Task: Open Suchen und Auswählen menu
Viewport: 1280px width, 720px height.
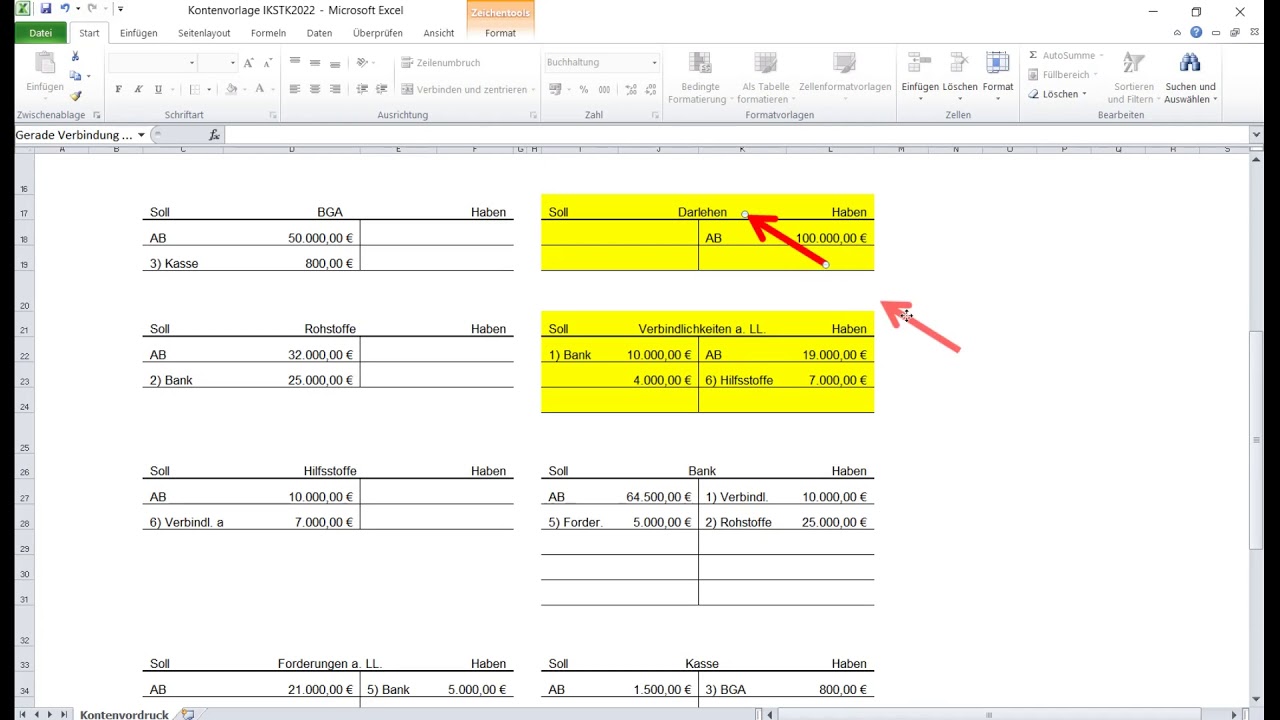Action: [x=1190, y=77]
